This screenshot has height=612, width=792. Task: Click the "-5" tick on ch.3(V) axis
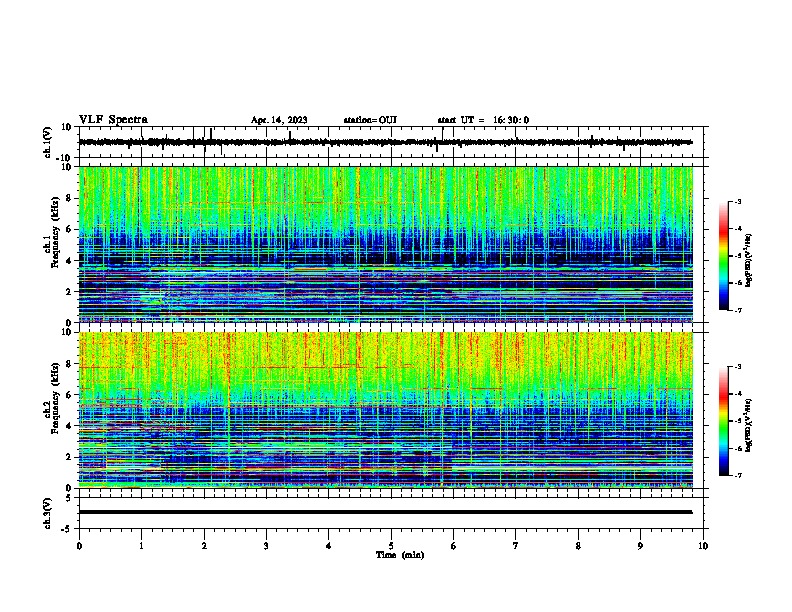click(68, 529)
